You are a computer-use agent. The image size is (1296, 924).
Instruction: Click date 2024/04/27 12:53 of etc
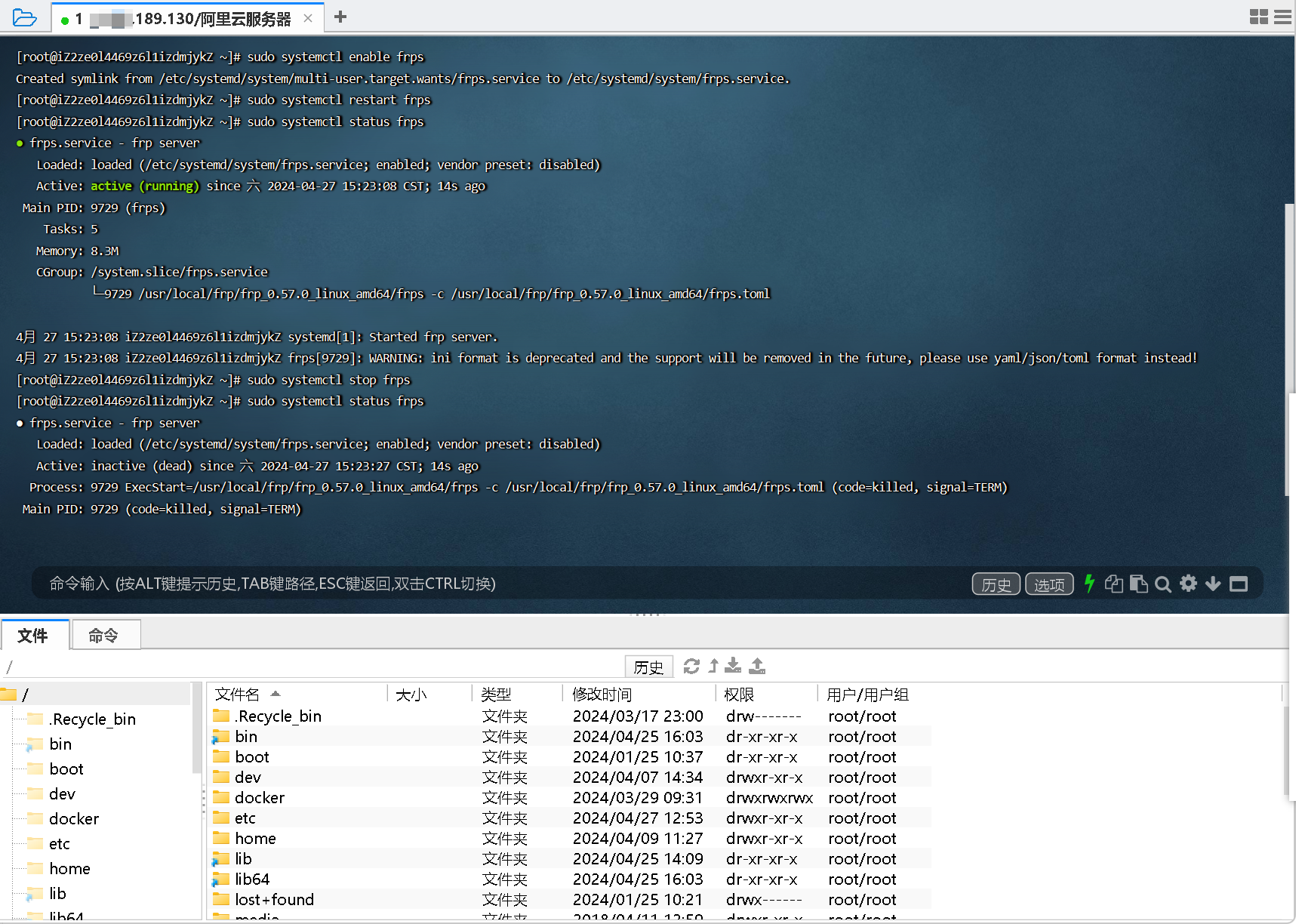click(638, 818)
